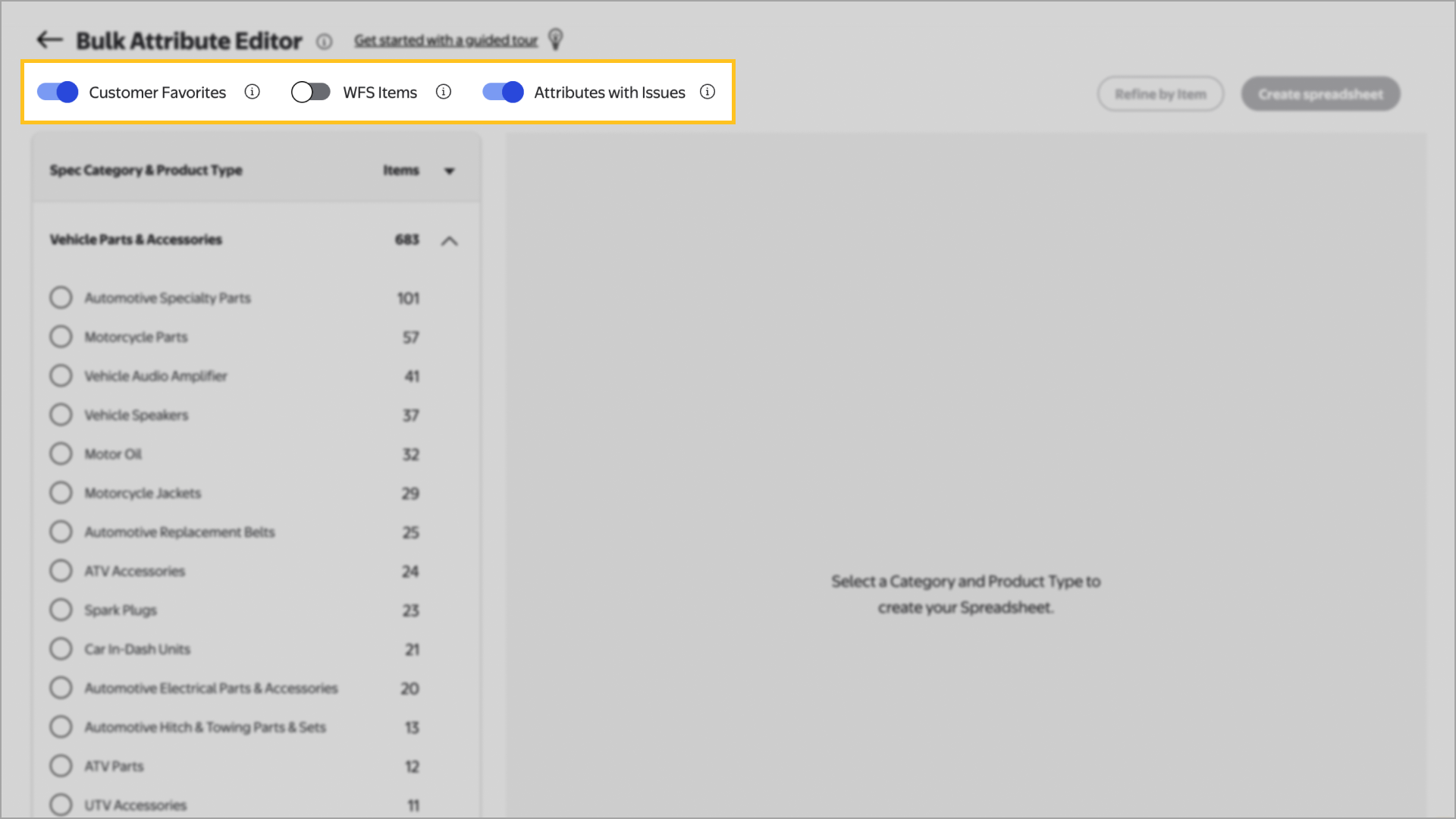The height and width of the screenshot is (819, 1456).
Task: Select the ATV Accessories radio button
Action: pyautogui.click(x=61, y=571)
